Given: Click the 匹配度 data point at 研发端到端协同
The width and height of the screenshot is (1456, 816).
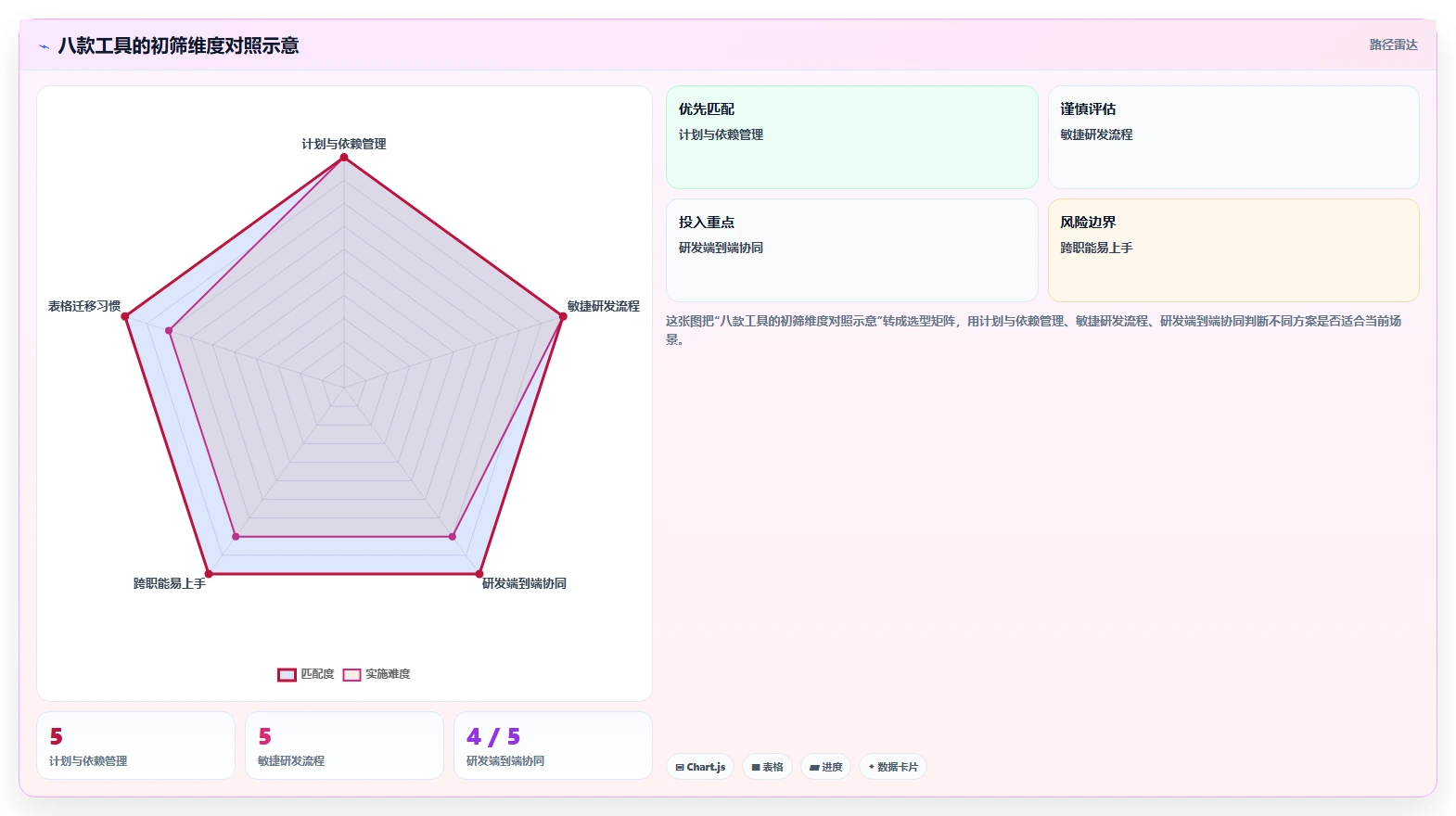Looking at the screenshot, I should [x=479, y=574].
